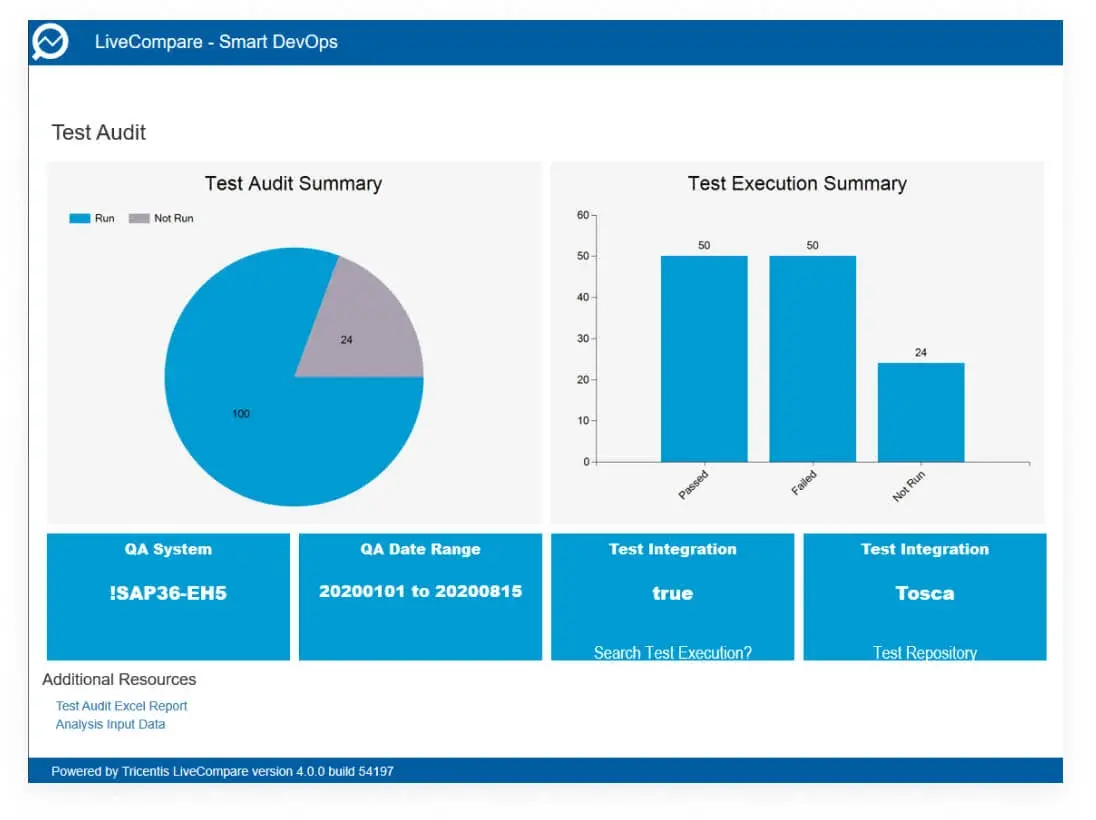The width and height of the screenshot is (1096, 820).
Task: Click the Not Run axis label under the bar chart
Action: 909,486
